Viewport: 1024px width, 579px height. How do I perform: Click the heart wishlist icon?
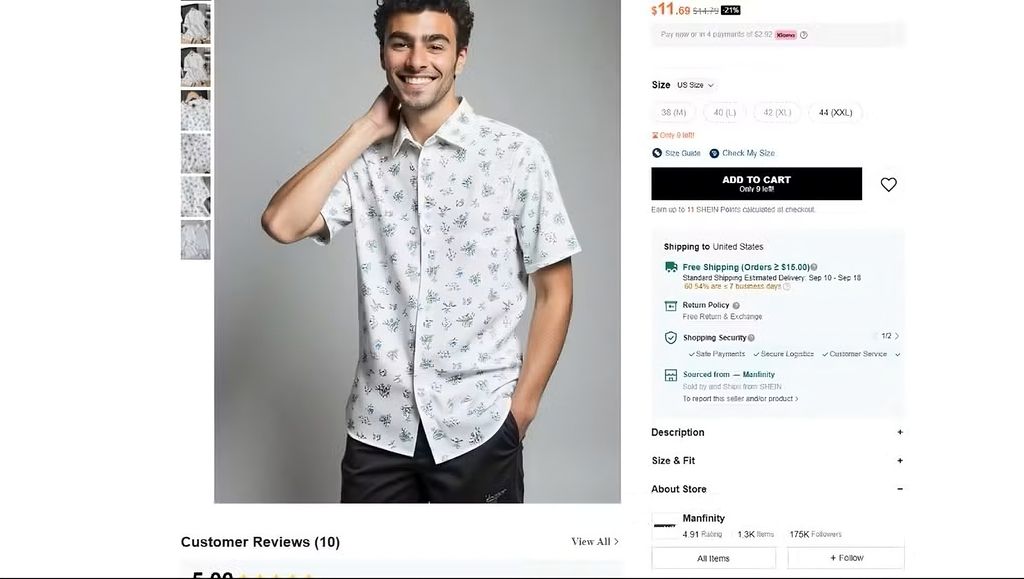click(888, 185)
